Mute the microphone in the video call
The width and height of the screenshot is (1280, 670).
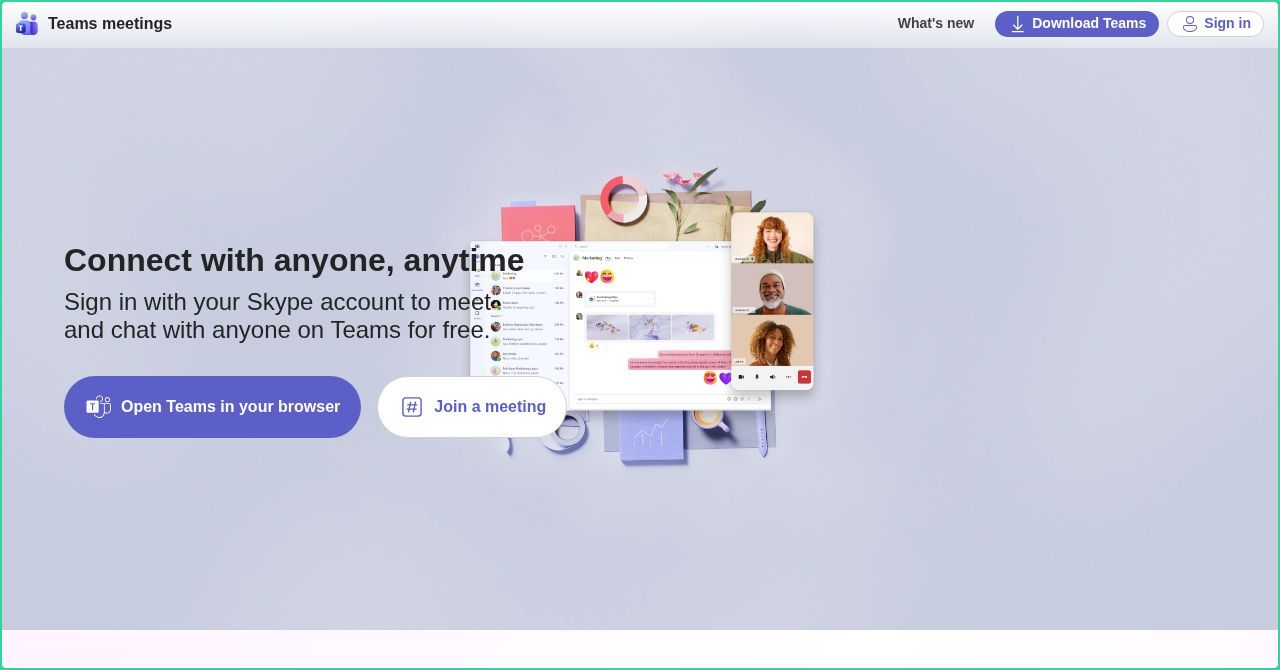(757, 377)
